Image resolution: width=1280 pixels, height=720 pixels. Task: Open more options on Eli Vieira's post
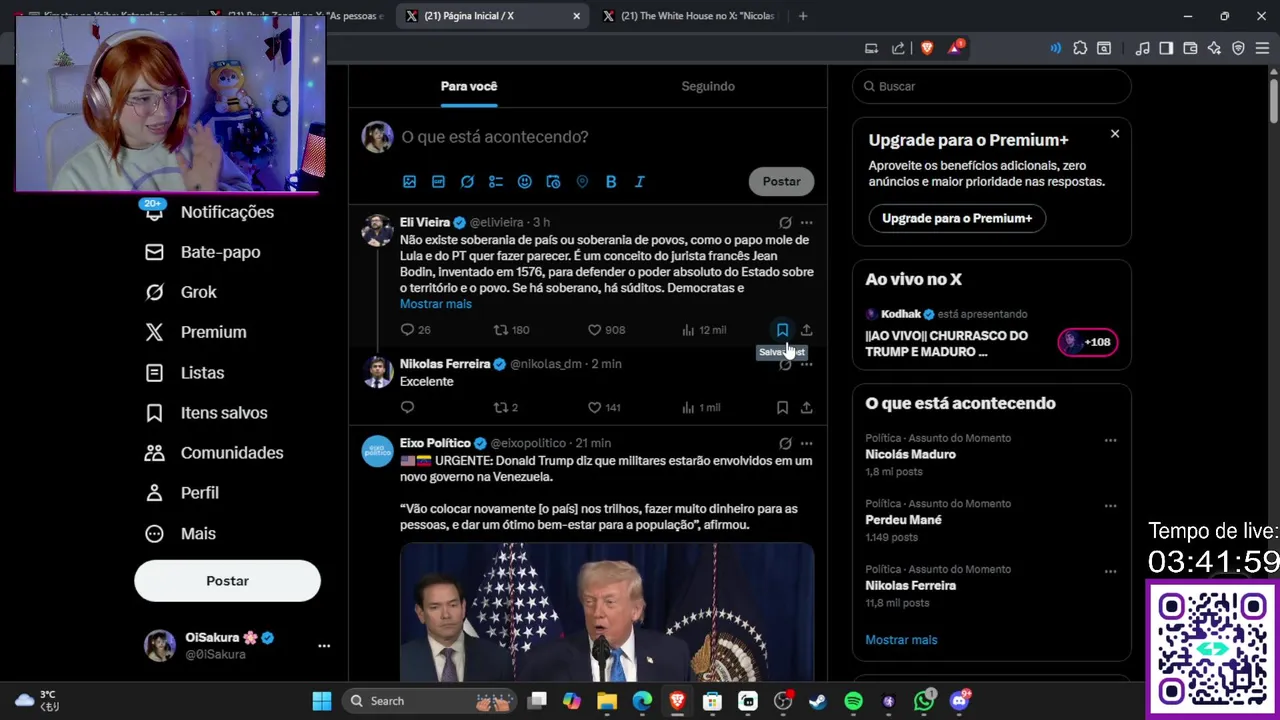click(x=807, y=223)
